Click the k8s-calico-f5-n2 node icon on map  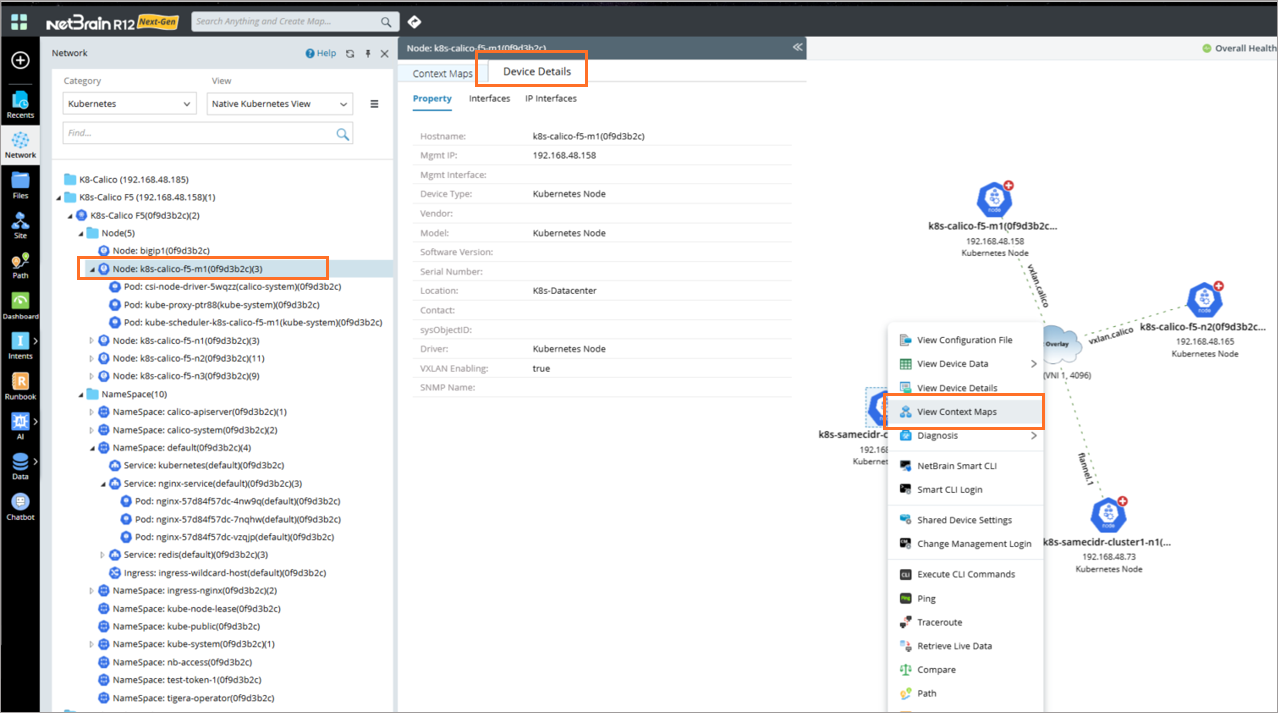(x=1204, y=300)
